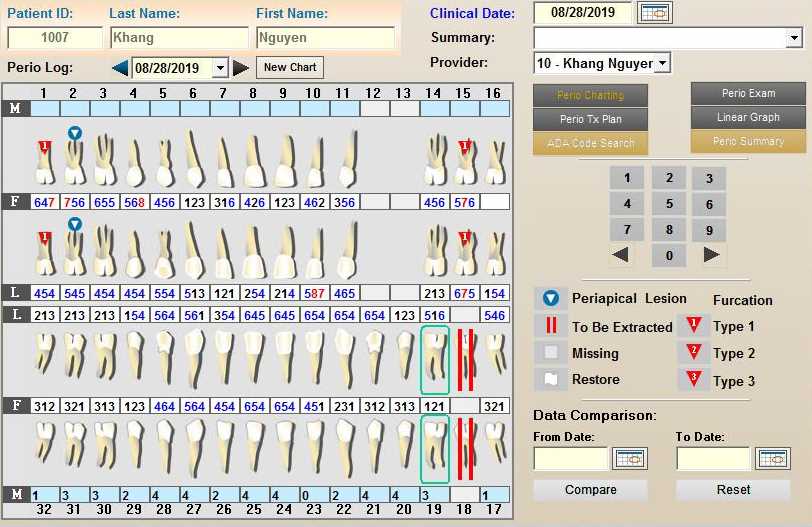Open ADA Code Search

coord(590,143)
